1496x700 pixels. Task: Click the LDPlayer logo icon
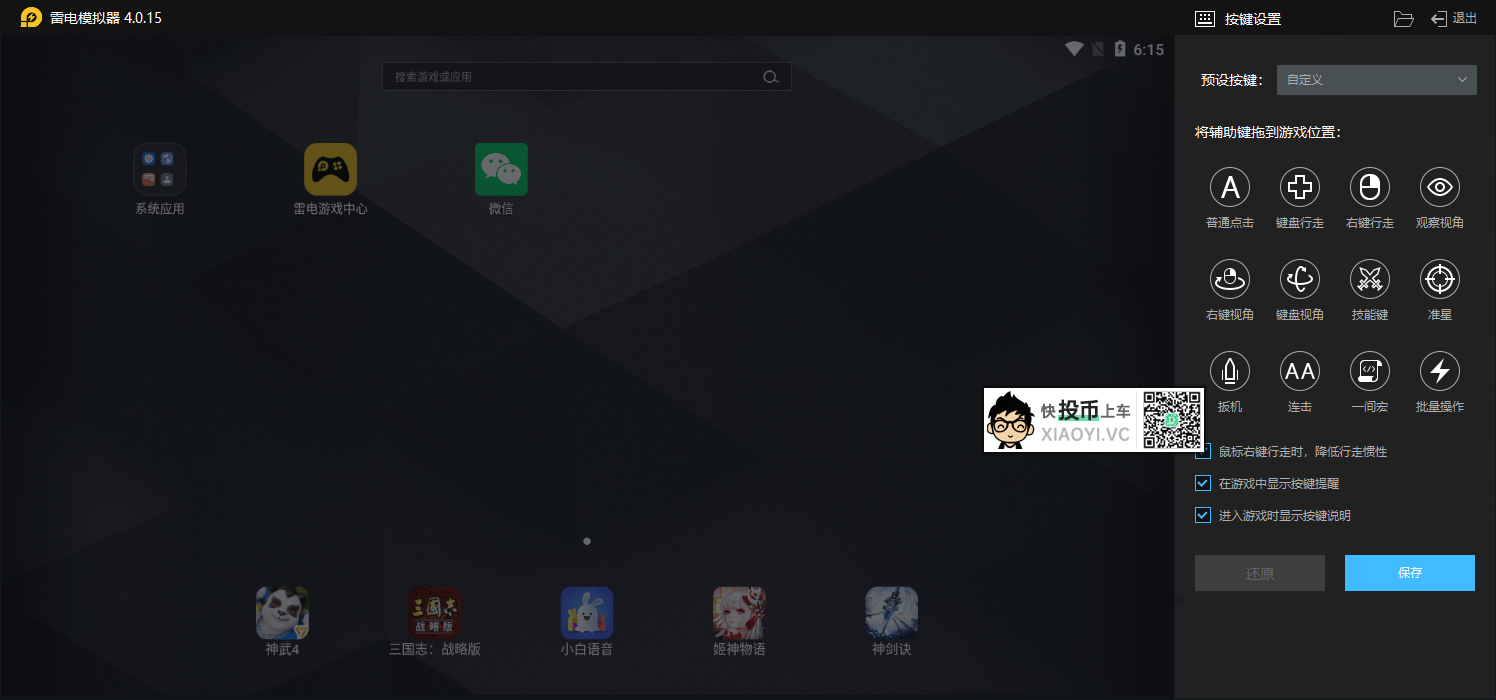tap(31, 18)
